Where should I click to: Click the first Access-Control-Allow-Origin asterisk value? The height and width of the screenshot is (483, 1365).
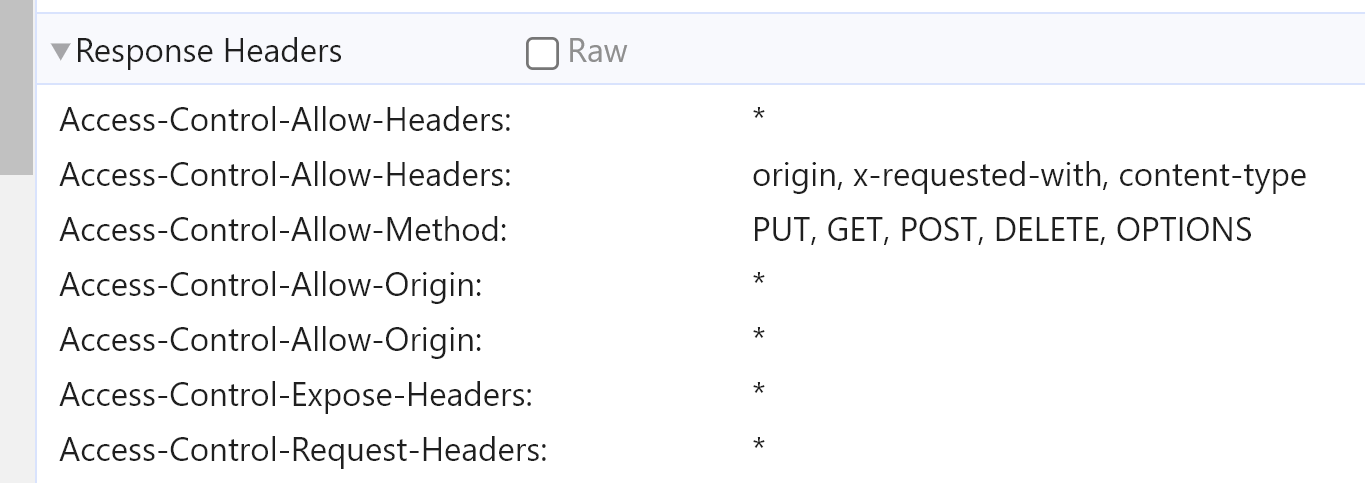click(759, 282)
